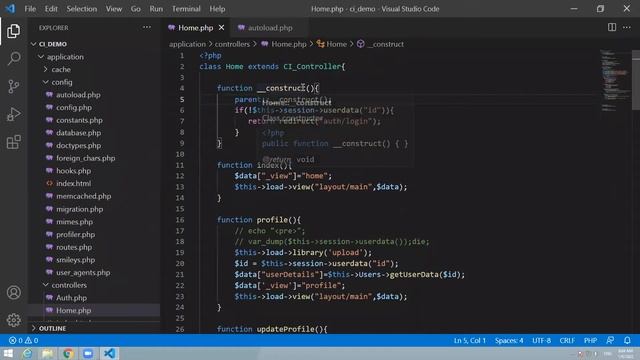The width and height of the screenshot is (640, 360).
Task: Open the Search view in activity bar
Action: [13, 59]
